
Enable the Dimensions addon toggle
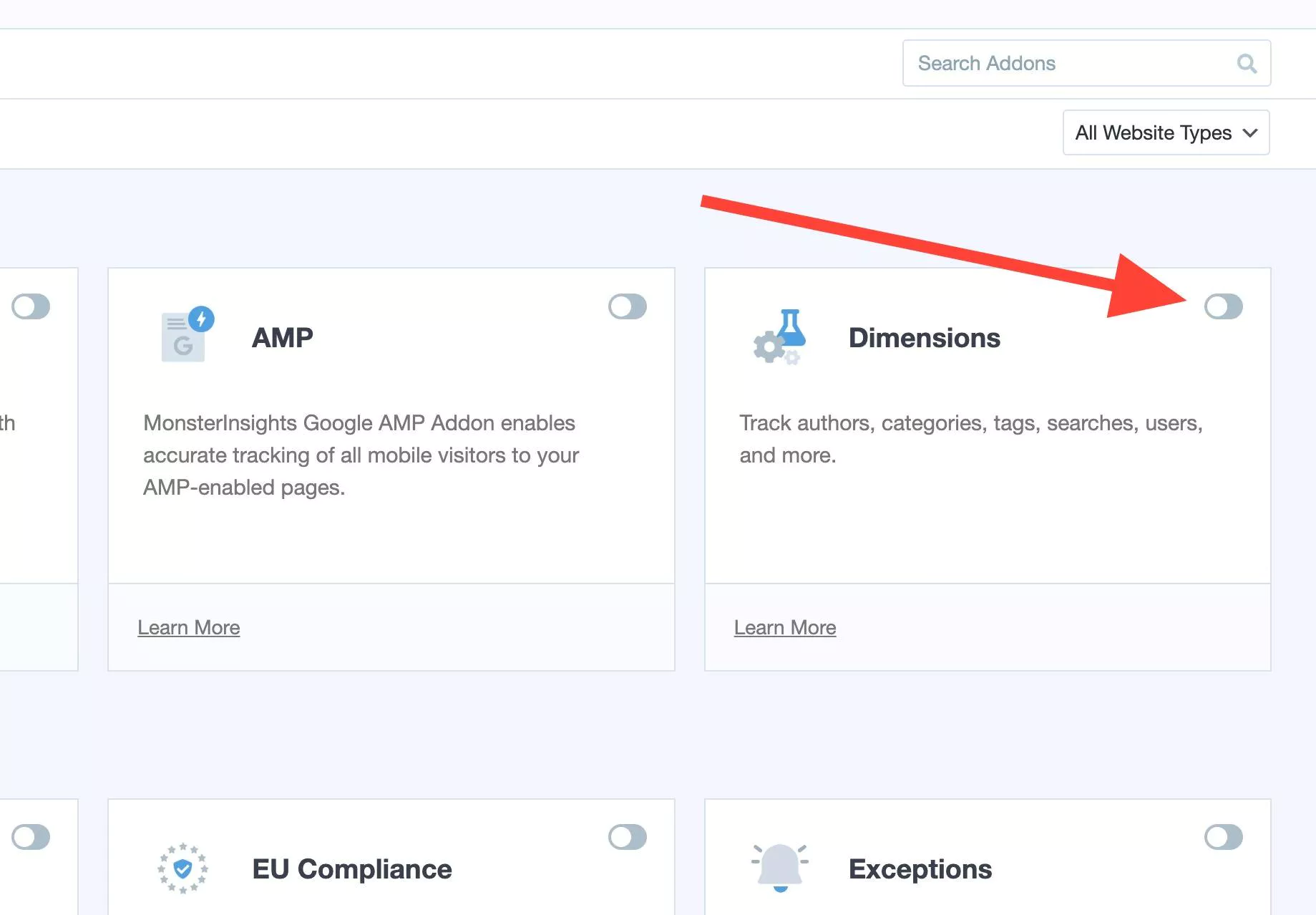(x=1223, y=306)
